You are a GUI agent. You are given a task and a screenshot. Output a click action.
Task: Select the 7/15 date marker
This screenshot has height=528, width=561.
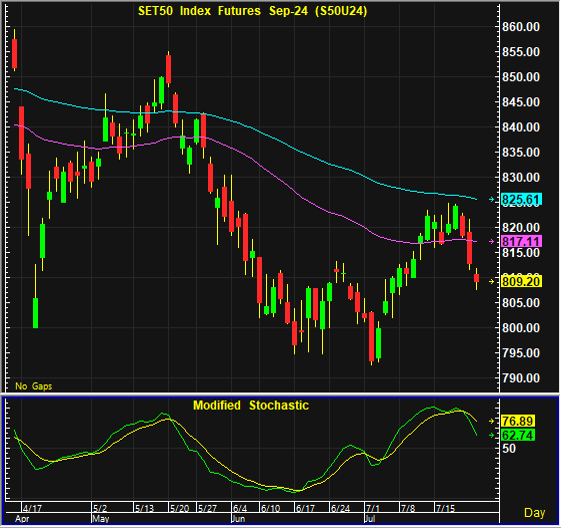click(445, 508)
